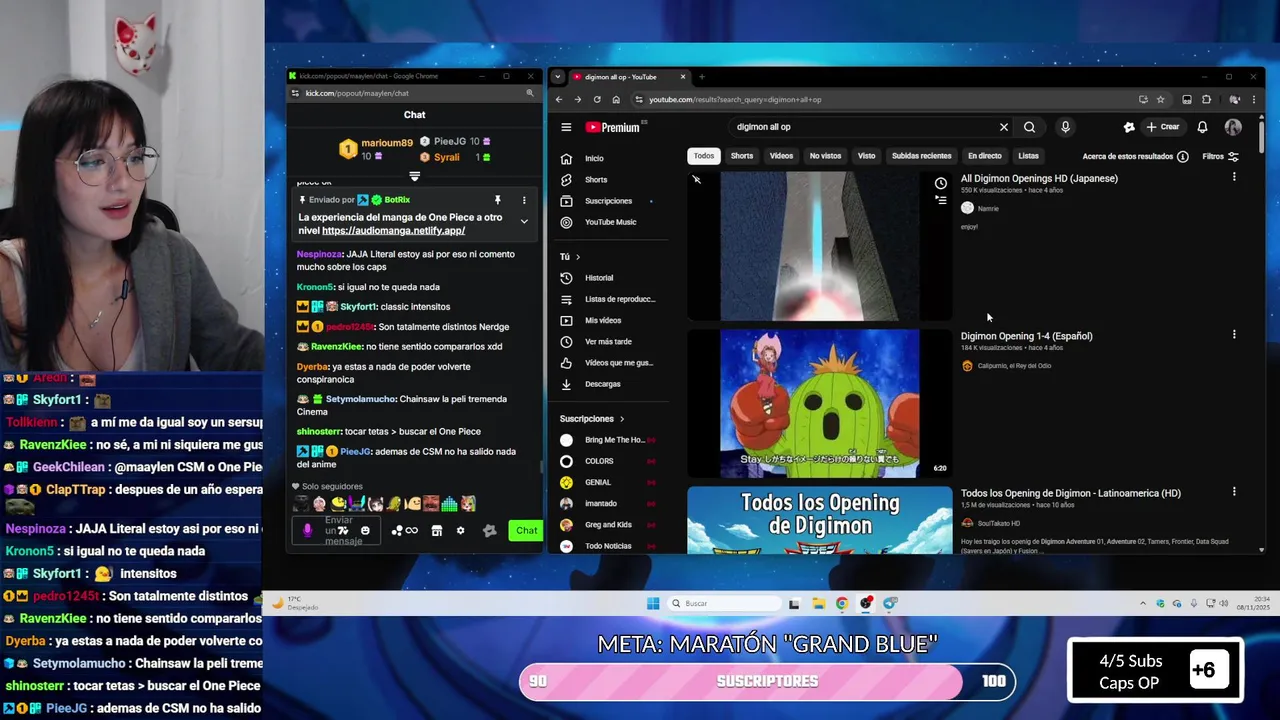
Task: Open options for Digimon Opening 1-4 (Español)
Action: point(1234,335)
